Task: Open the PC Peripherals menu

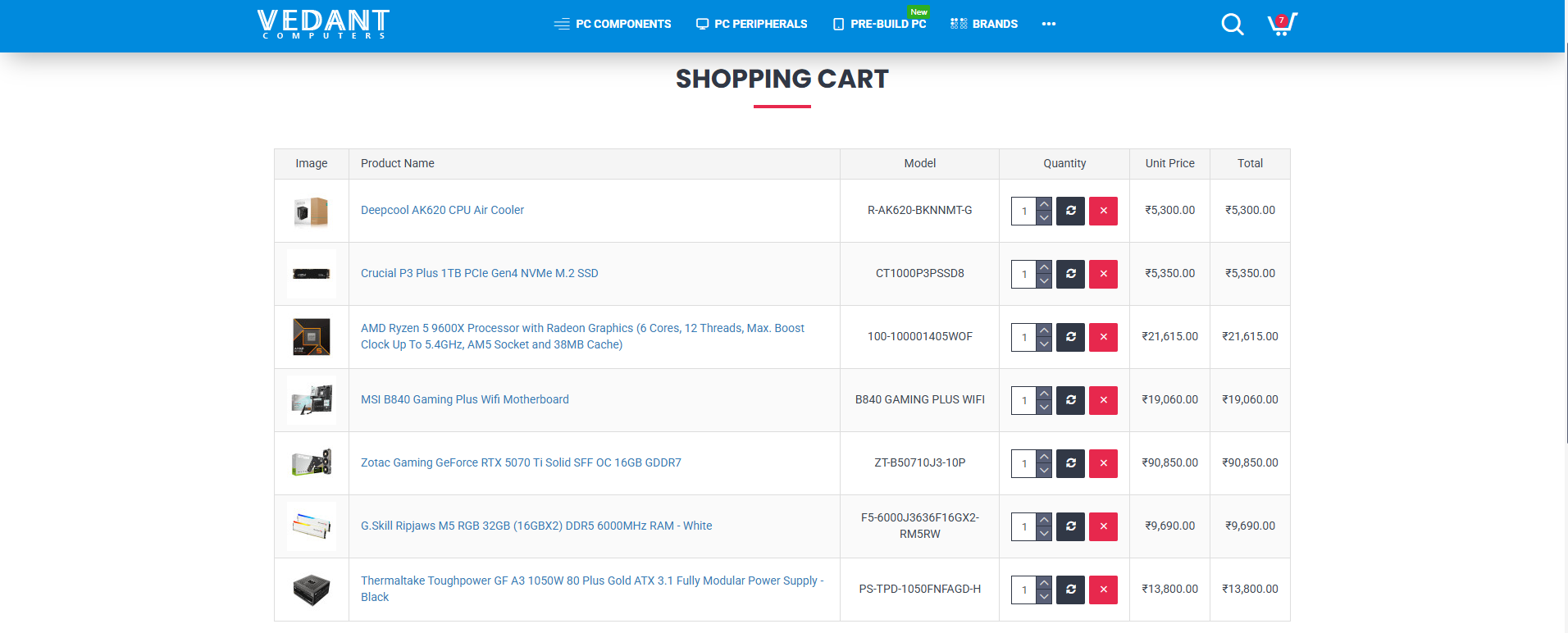Action: click(751, 24)
